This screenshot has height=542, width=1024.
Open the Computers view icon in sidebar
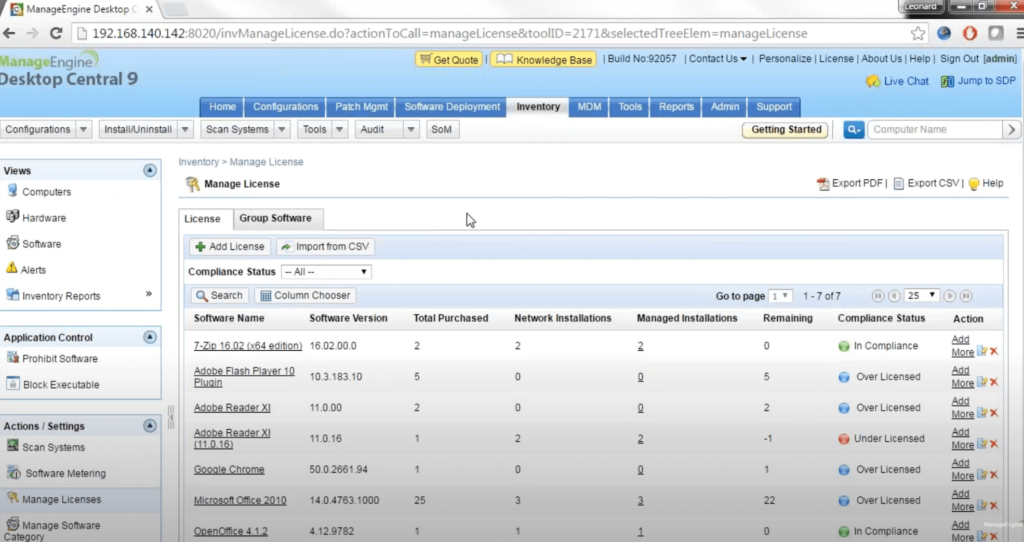coord(12,191)
